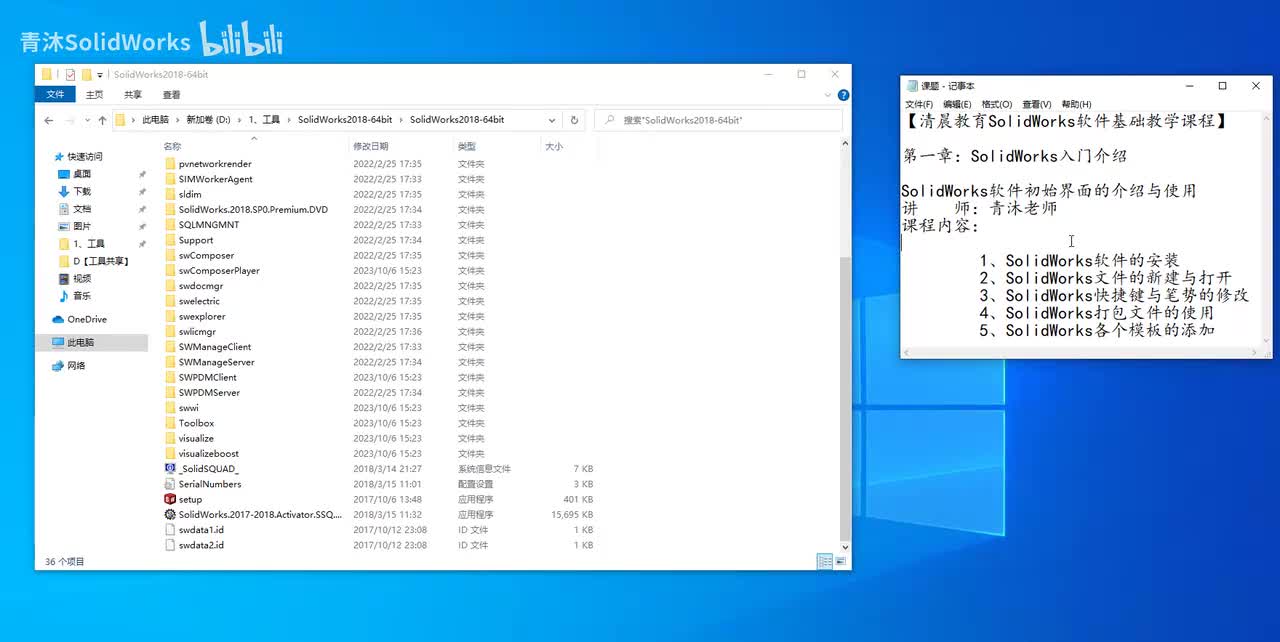
Task: Select the SWManageClient folder
Action: click(215, 347)
